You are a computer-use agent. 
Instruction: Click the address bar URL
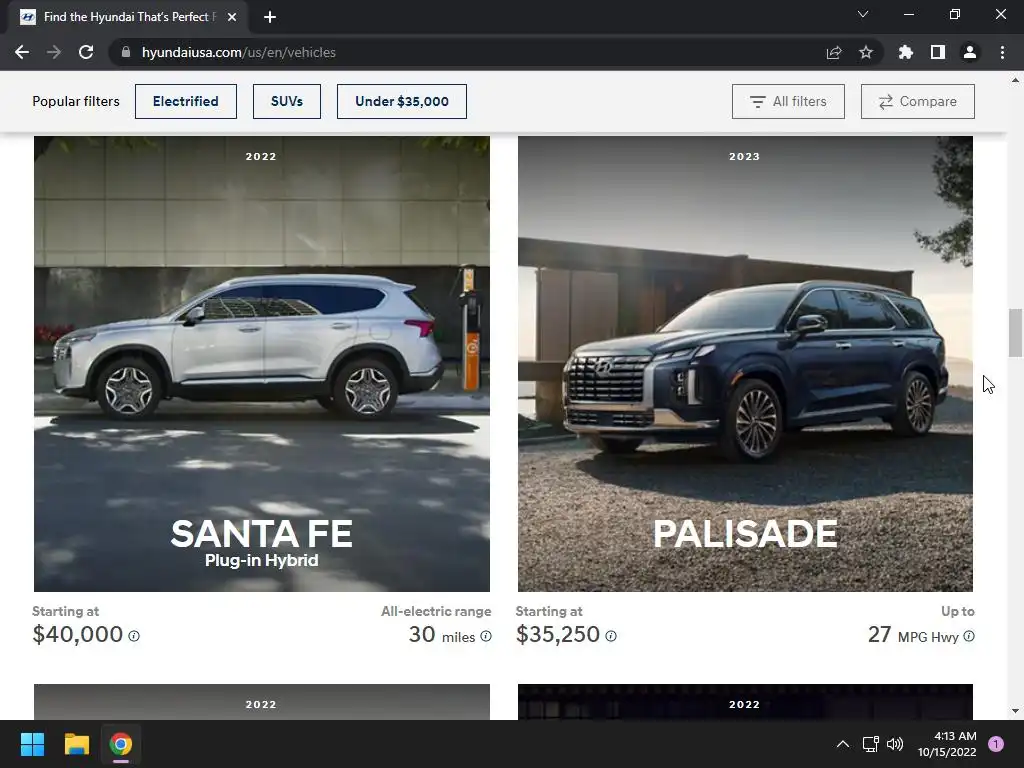point(238,52)
